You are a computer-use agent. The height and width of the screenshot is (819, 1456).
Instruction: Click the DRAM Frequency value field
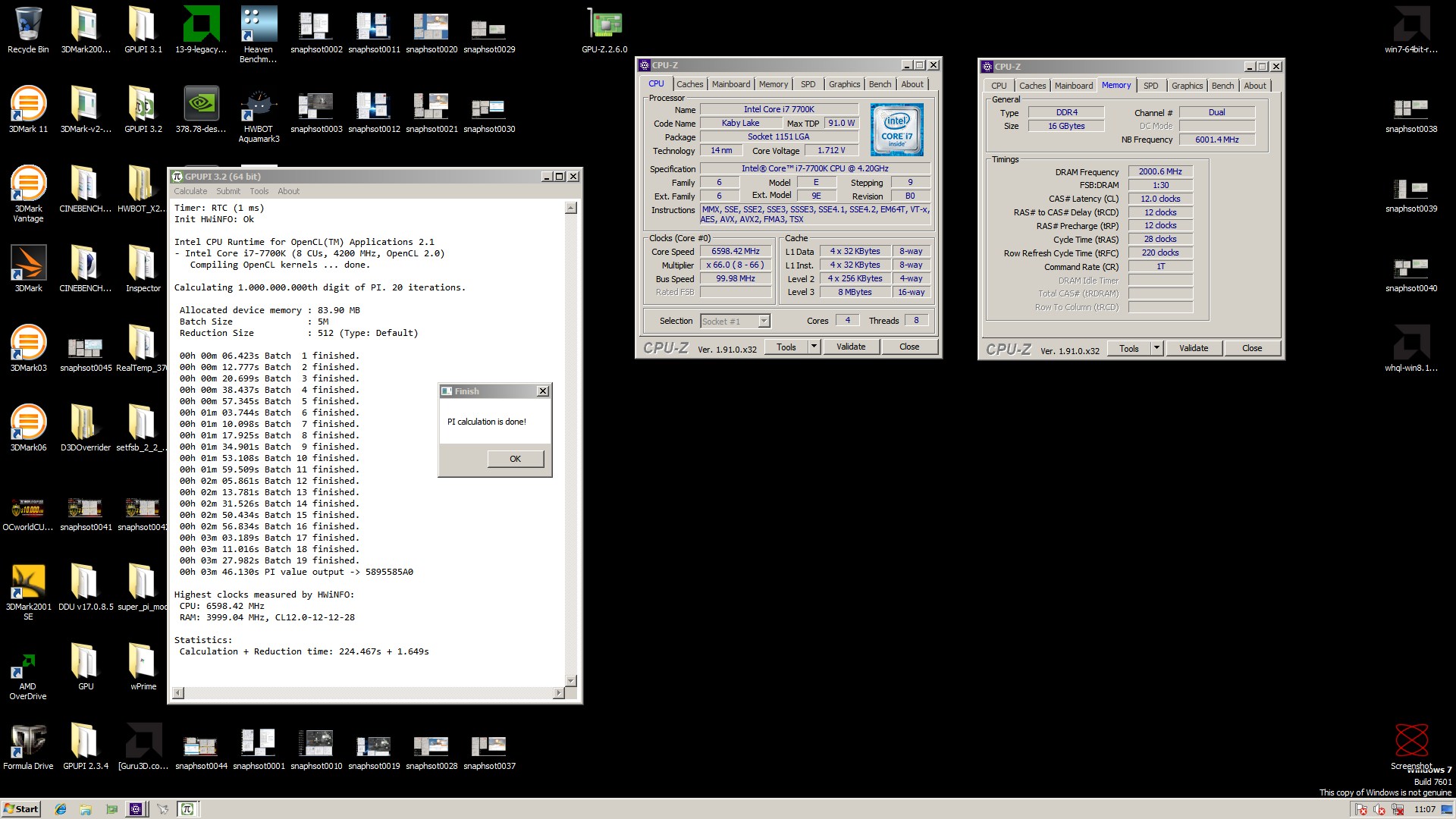tap(1160, 171)
